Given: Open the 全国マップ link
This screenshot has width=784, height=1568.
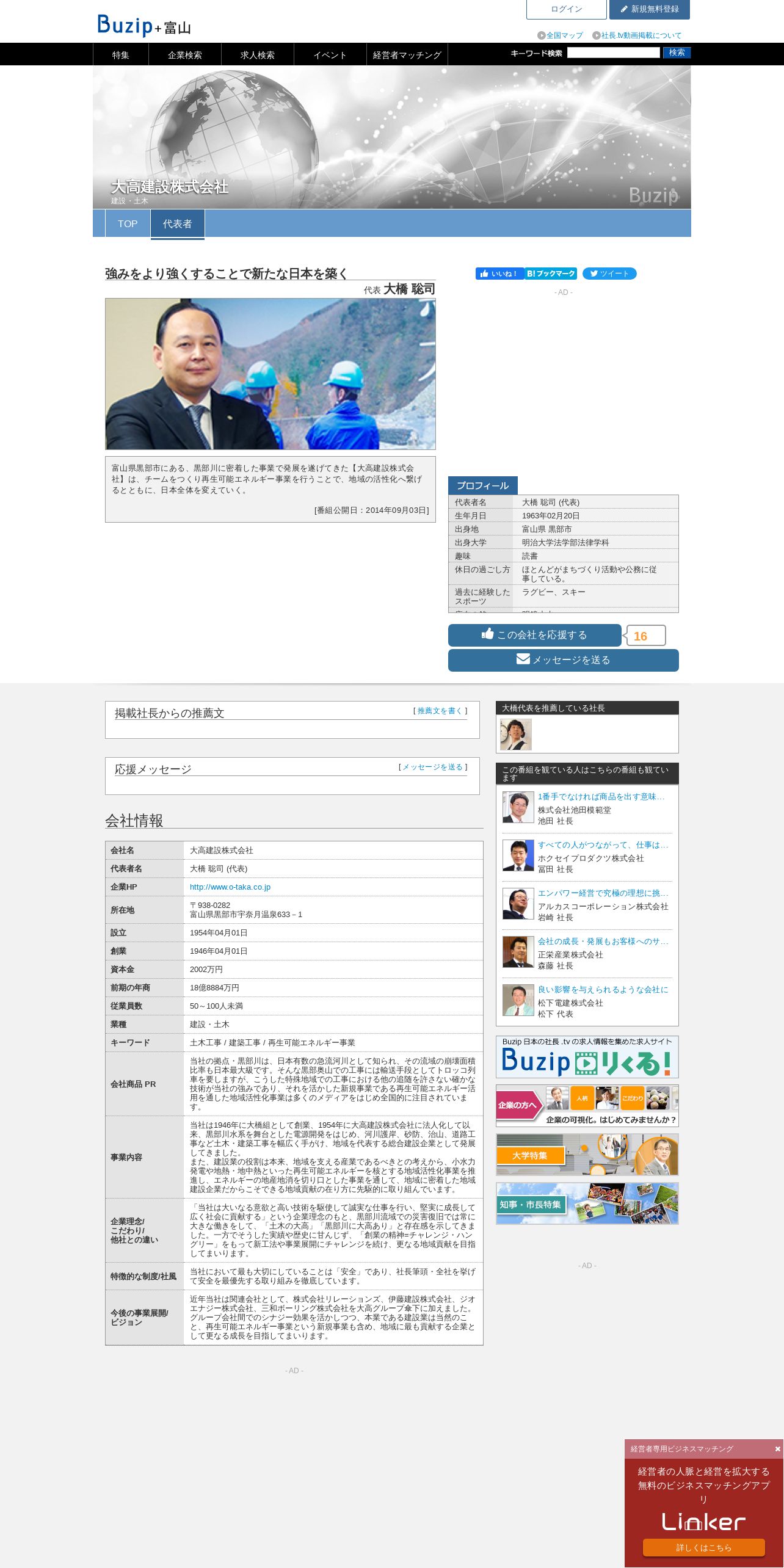Looking at the screenshot, I should coord(560,35).
